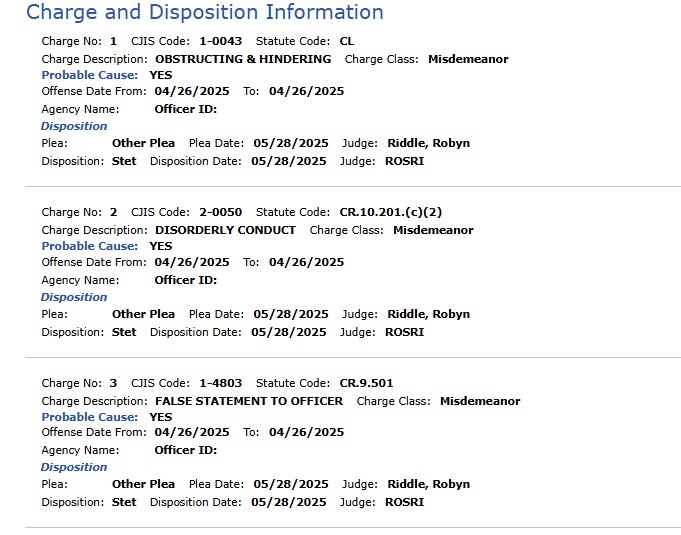
Task: Click Disposition heading under charge 3
Action: pos(74,467)
